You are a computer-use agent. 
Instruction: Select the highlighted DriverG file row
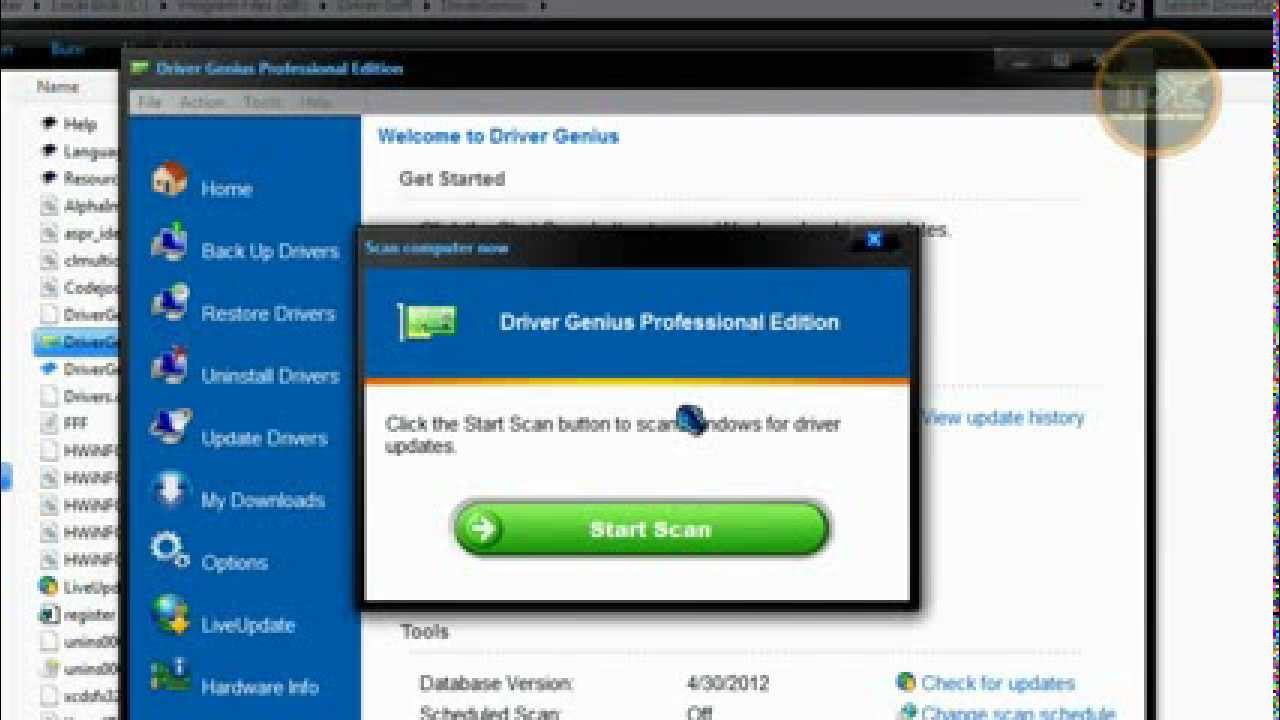pyautogui.click(x=78, y=341)
